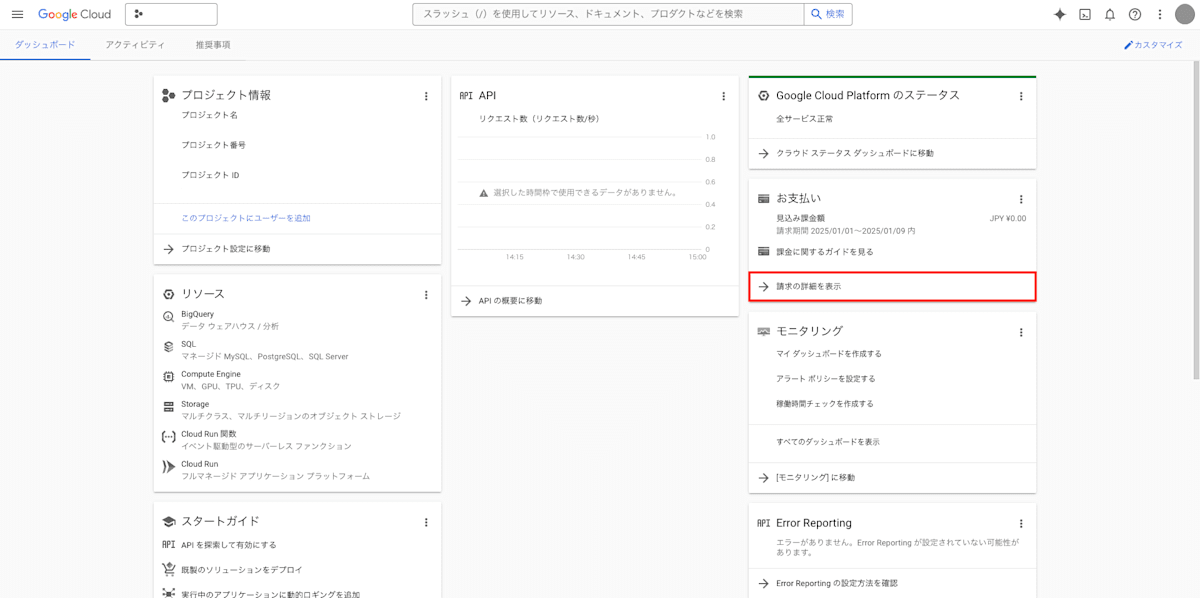Open the BigQuery text entry
Screen dimensions: 1200x598
[197, 314]
